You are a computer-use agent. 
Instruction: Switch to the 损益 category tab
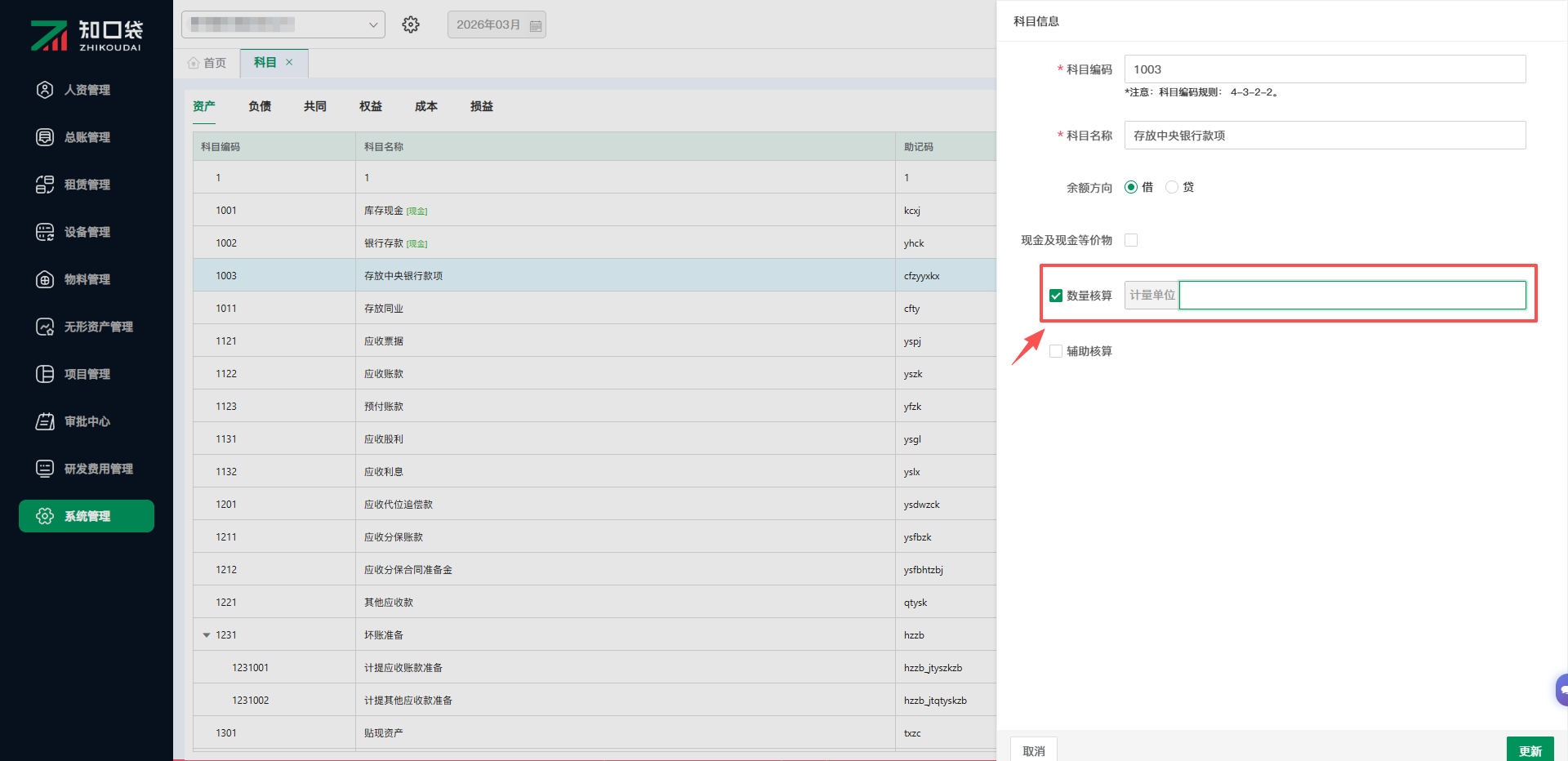pyautogui.click(x=482, y=106)
